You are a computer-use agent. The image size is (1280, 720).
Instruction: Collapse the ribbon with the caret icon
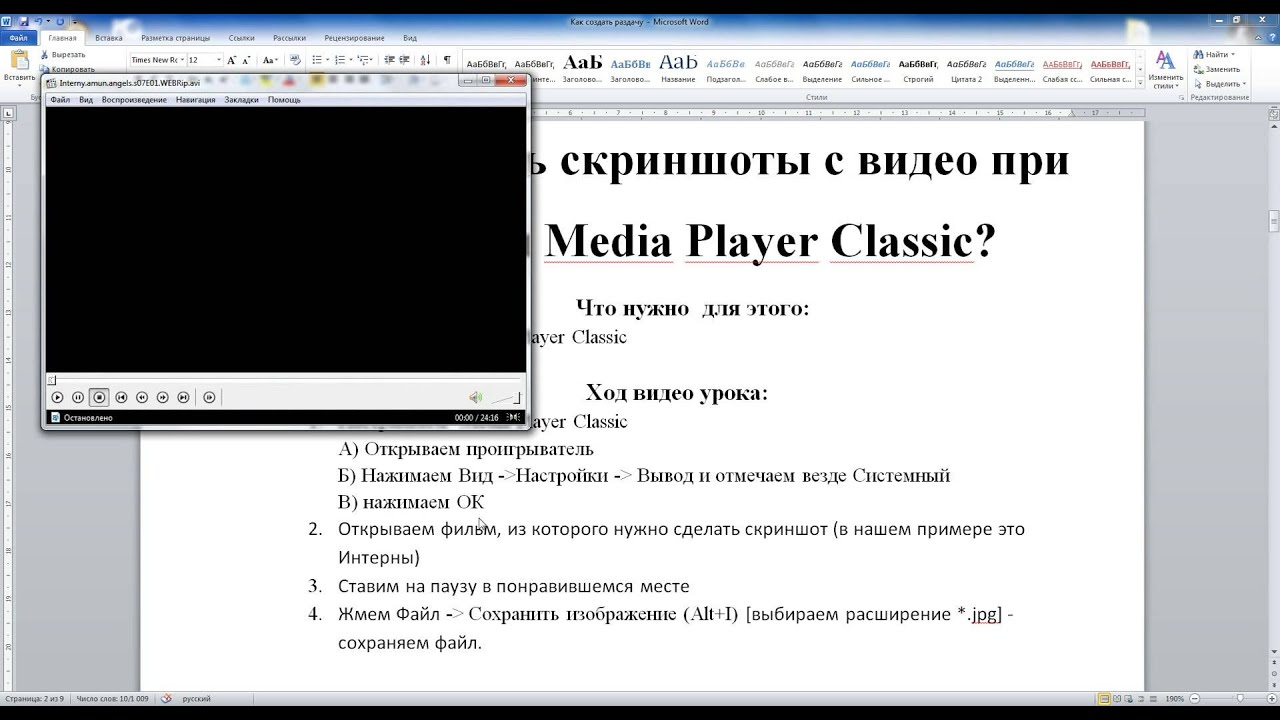(1256, 38)
